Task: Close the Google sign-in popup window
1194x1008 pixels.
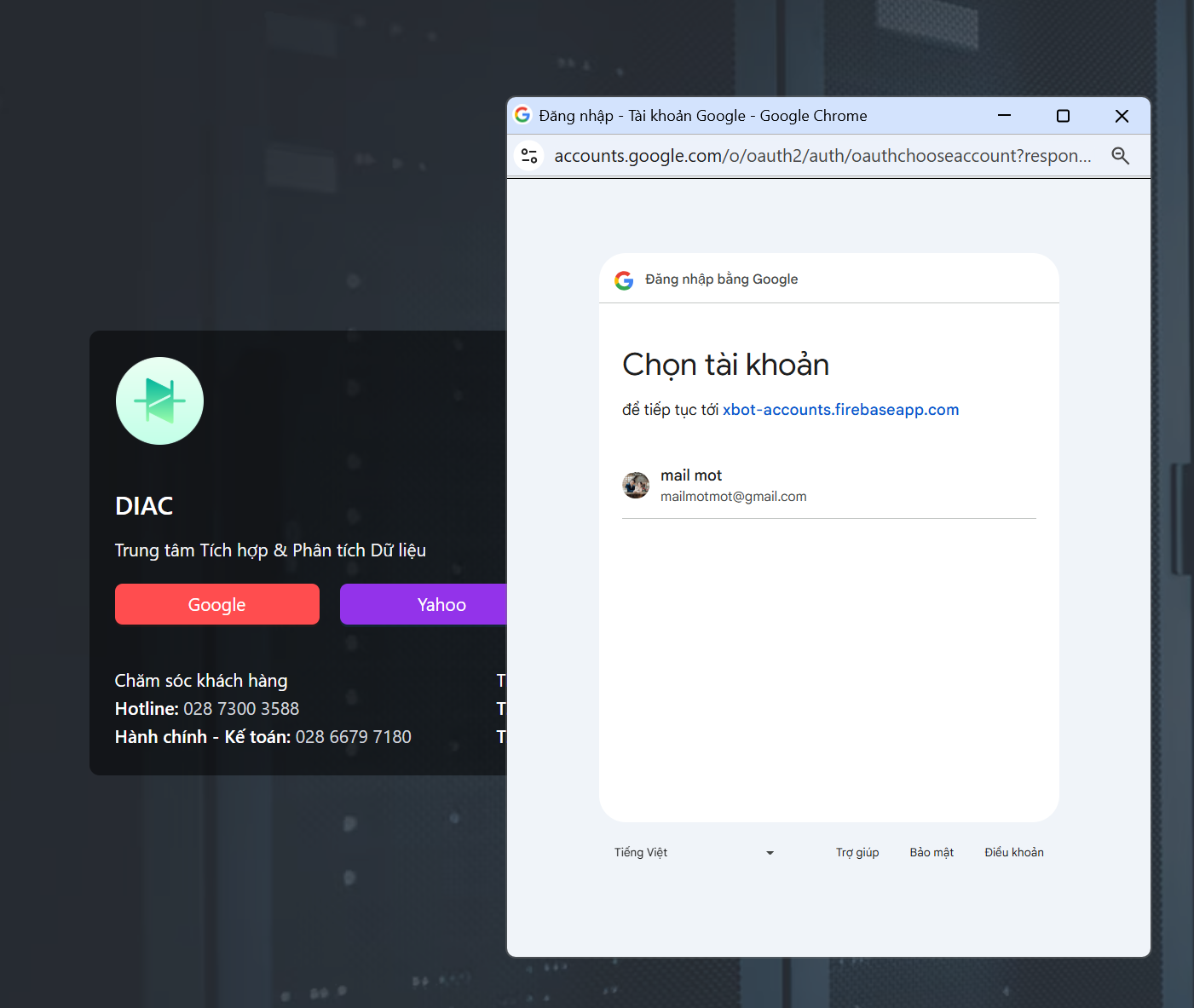Action: [x=1122, y=116]
